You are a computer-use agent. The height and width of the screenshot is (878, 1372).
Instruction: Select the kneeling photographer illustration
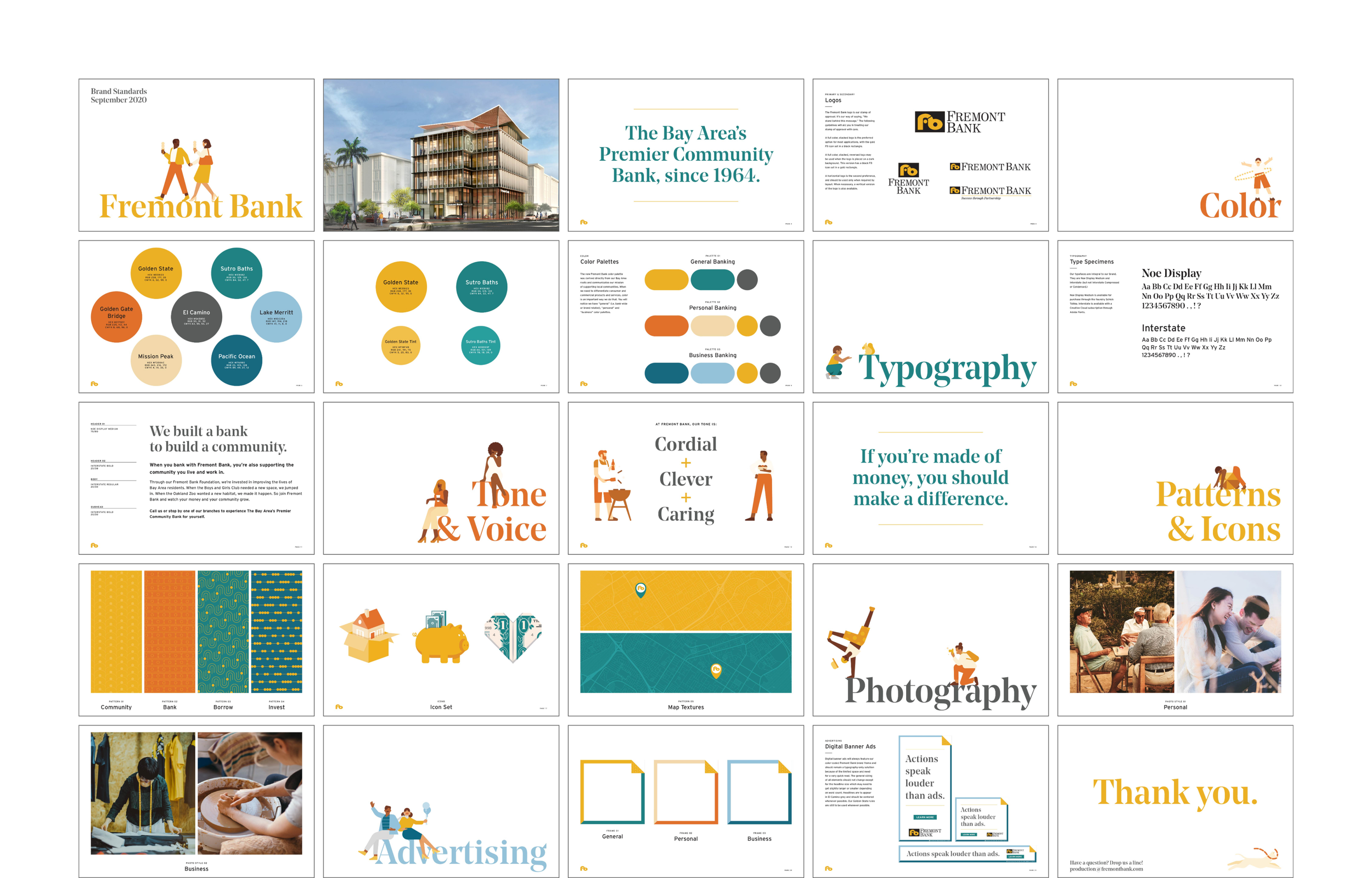963,663
